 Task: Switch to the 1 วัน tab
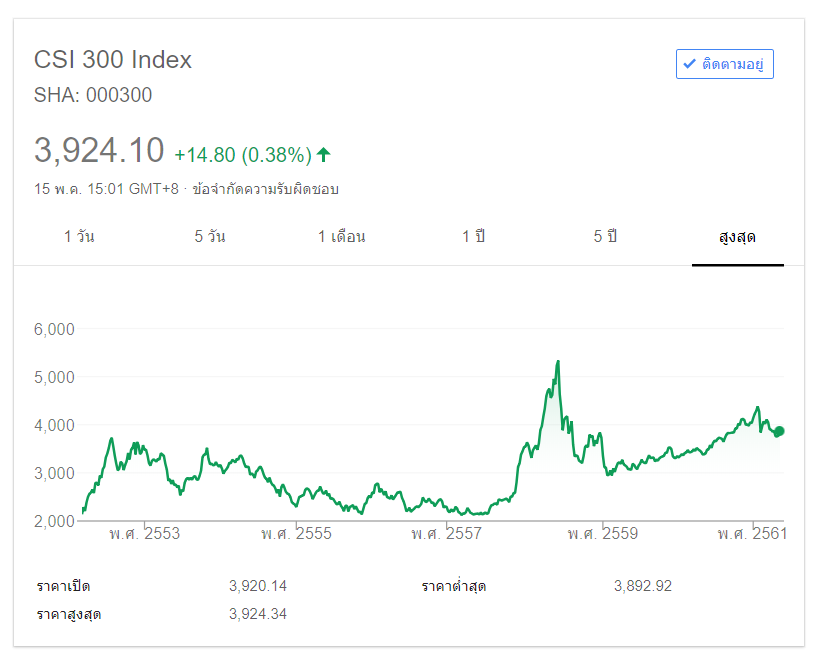click(79, 237)
